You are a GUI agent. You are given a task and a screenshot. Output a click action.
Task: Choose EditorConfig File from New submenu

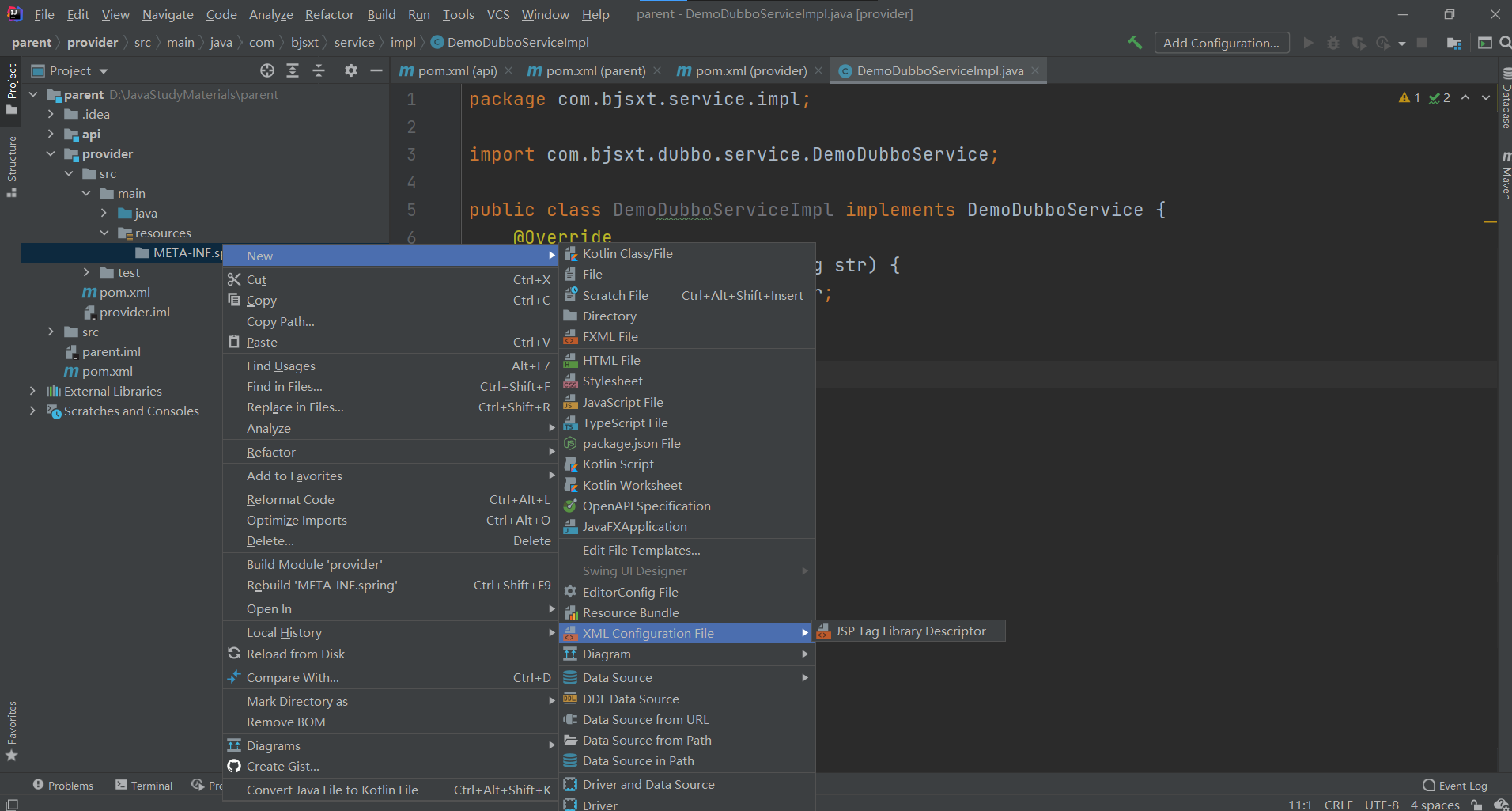[686, 592]
